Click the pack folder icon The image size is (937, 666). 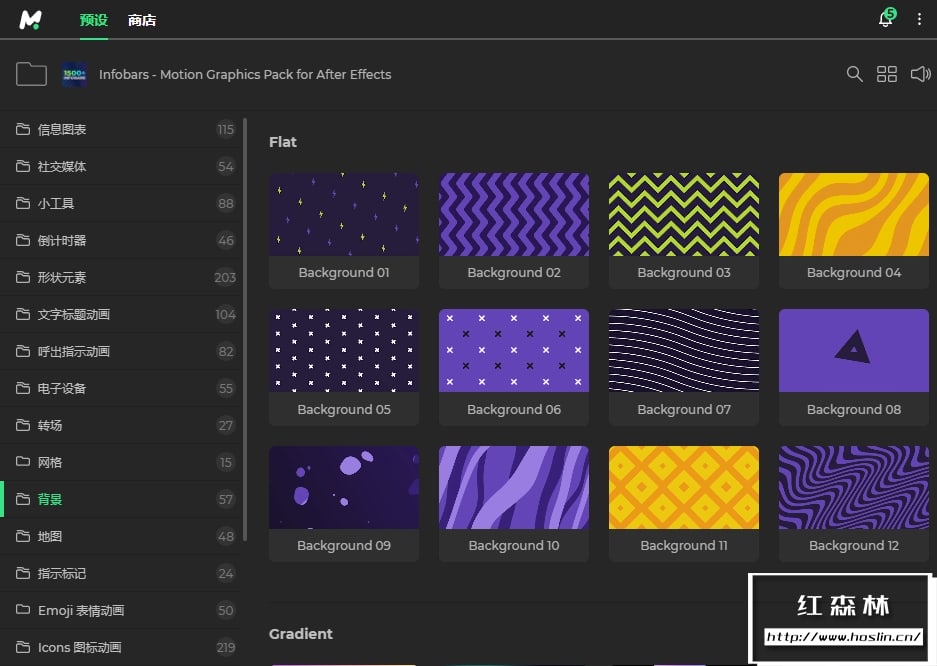tap(32, 74)
